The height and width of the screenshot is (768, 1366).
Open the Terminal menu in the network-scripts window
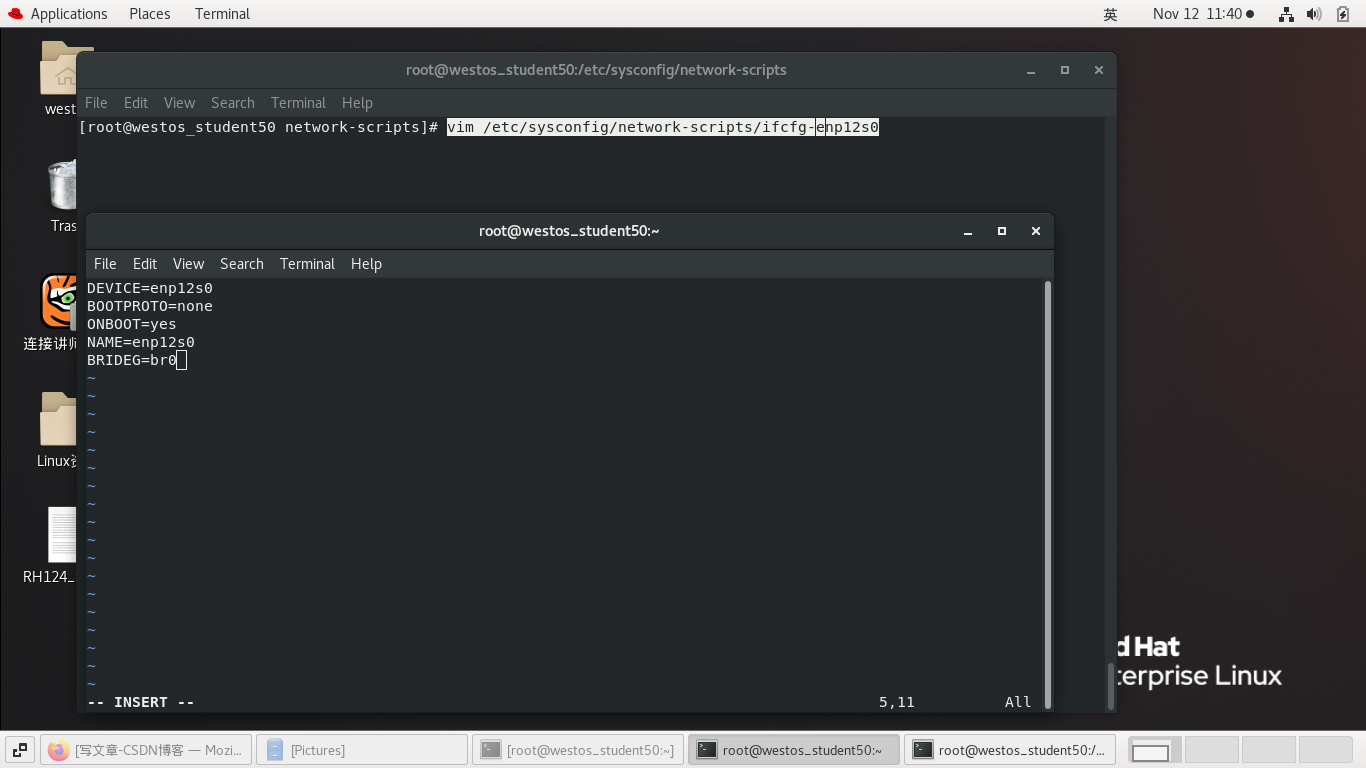click(298, 102)
